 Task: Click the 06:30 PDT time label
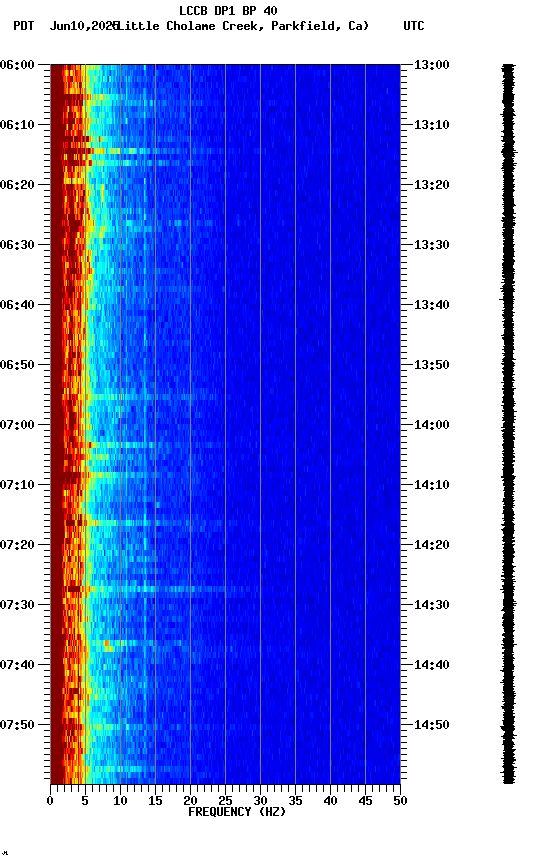(x=17, y=245)
